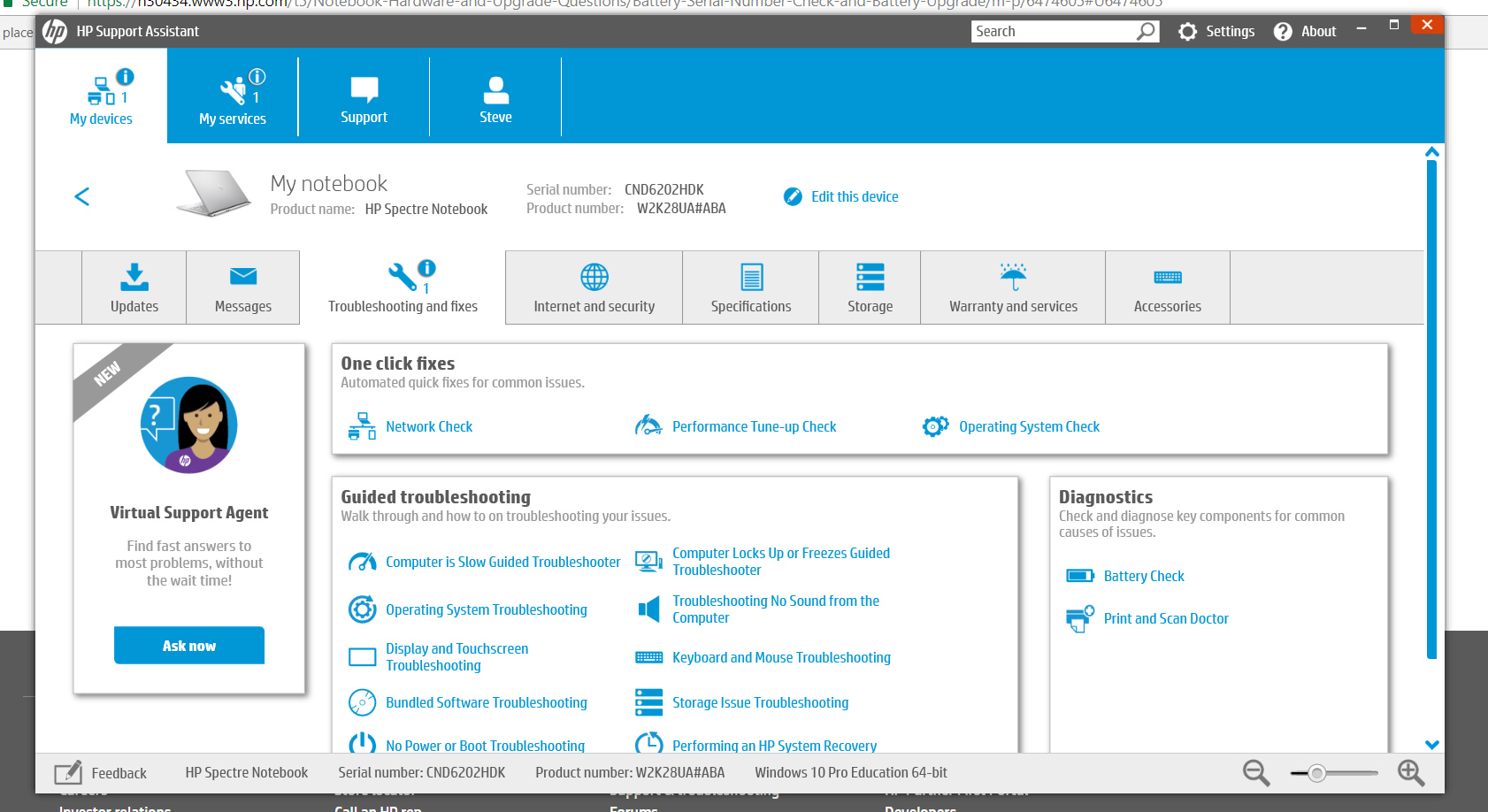
Task: Open the Feedback option
Action: coord(101,773)
